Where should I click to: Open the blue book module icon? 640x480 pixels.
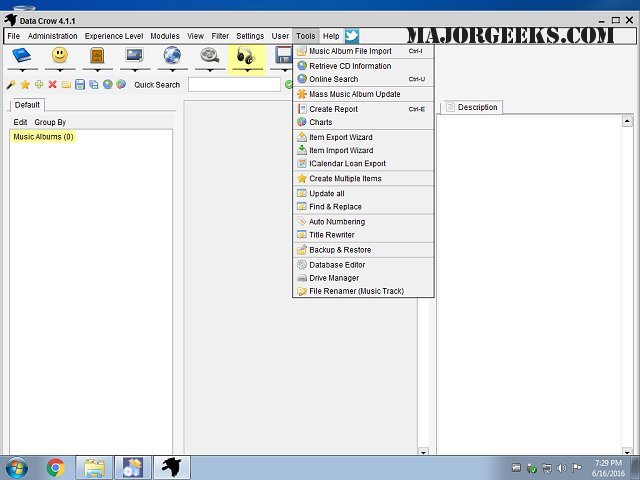click(22, 56)
